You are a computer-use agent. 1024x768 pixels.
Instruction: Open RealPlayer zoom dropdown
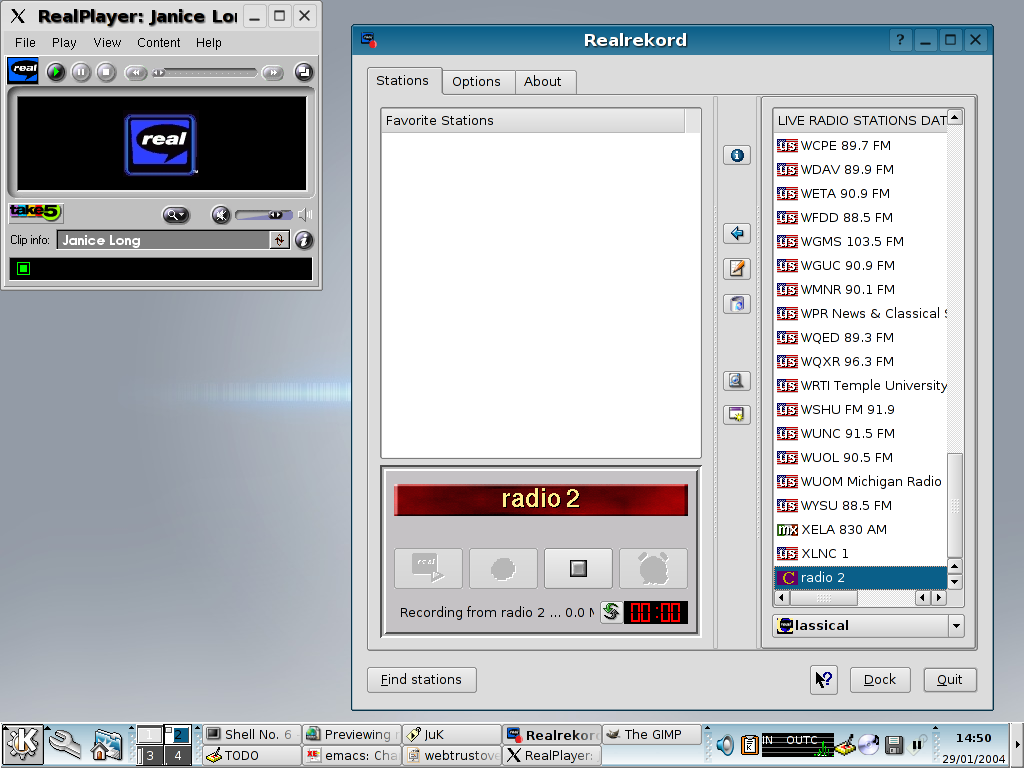point(176,215)
